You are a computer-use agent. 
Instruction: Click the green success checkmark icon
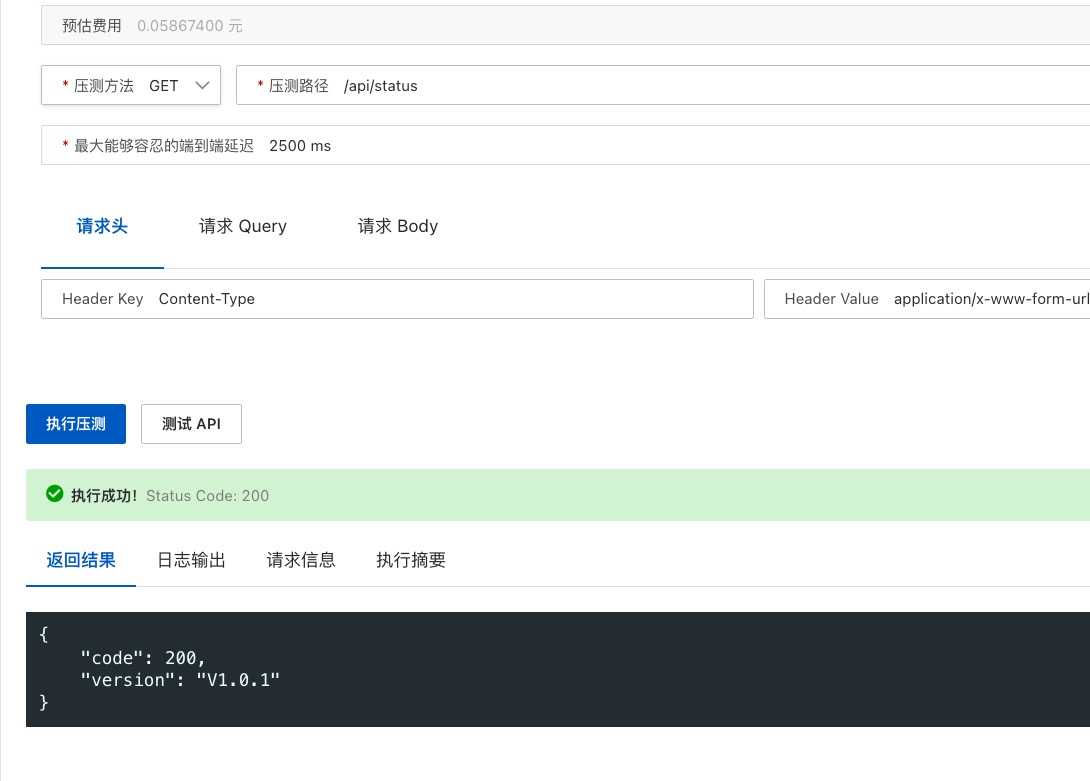[x=54, y=494]
